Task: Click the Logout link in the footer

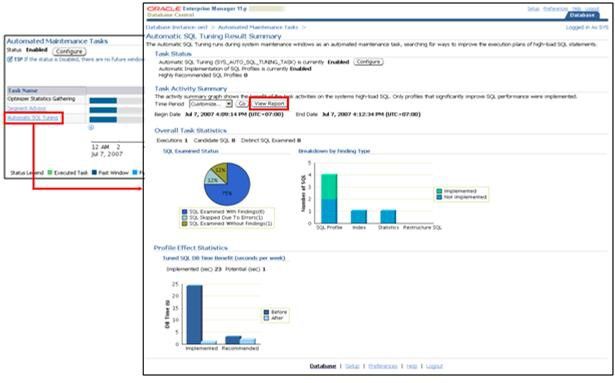Action: [434, 366]
